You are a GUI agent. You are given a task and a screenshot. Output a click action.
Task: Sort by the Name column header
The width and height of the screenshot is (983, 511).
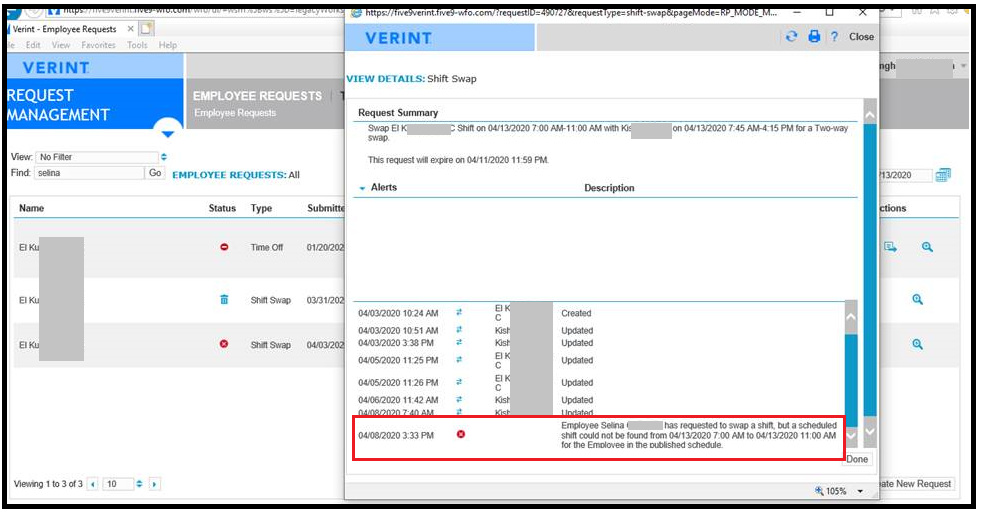31,208
